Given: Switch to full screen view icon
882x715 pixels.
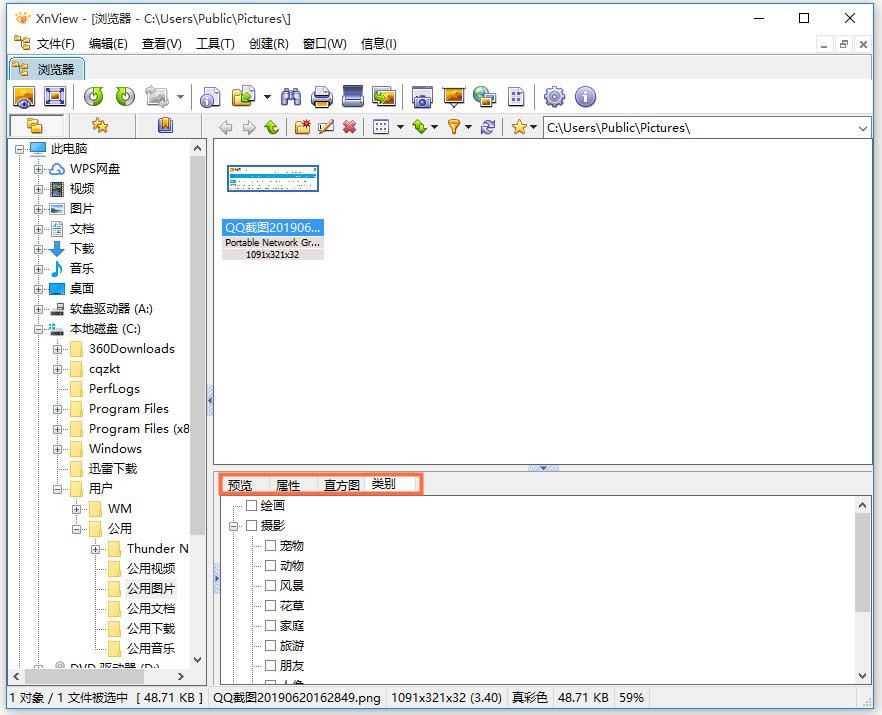Looking at the screenshot, I should [x=55, y=97].
